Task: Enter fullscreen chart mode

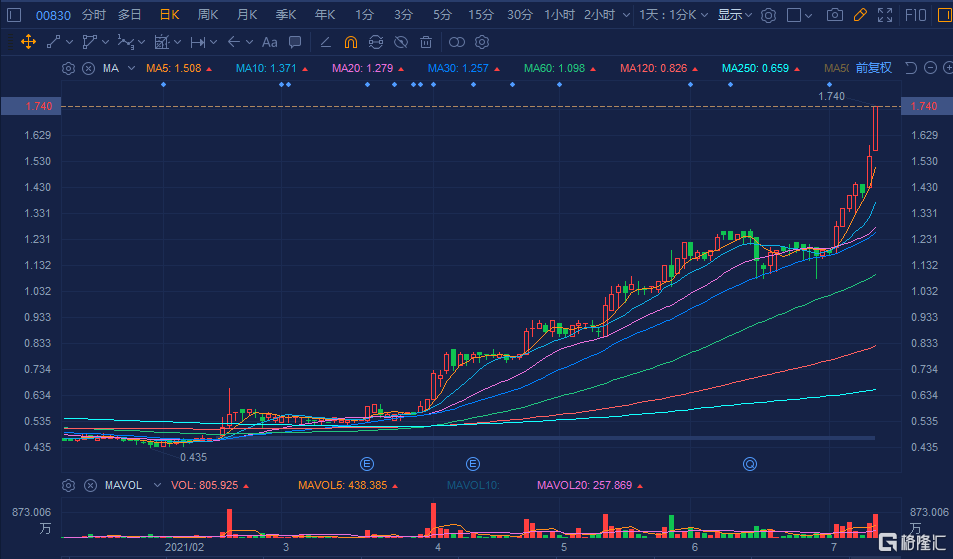Action: 884,15
